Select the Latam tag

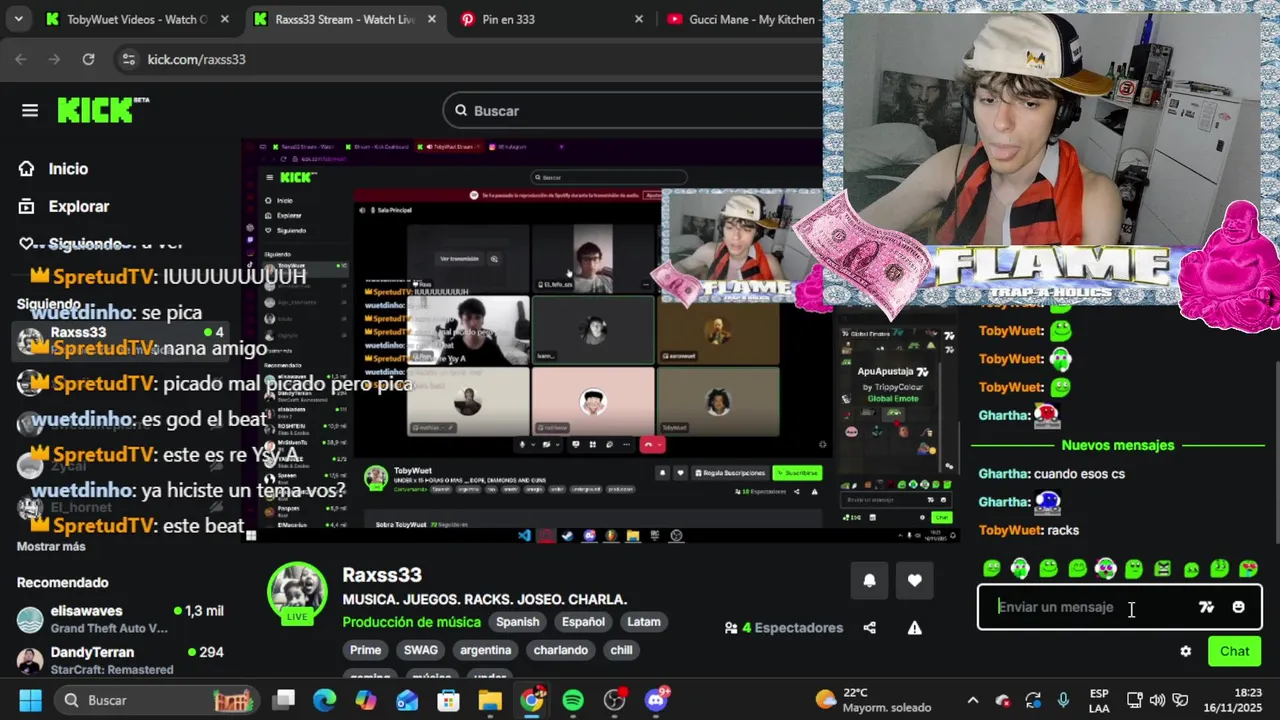point(644,622)
